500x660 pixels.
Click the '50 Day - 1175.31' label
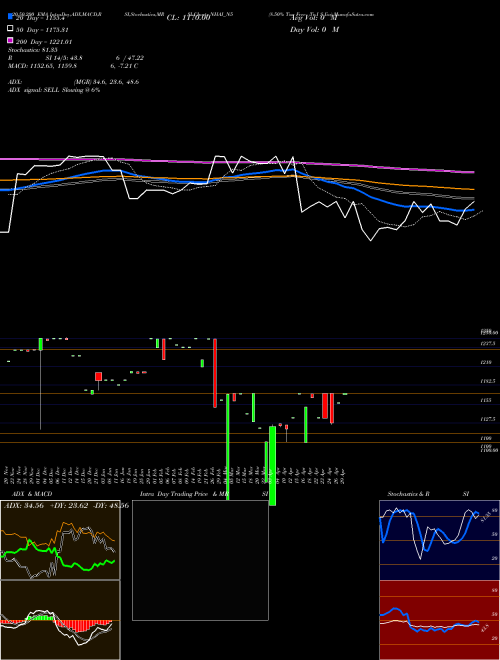(x=42, y=30)
